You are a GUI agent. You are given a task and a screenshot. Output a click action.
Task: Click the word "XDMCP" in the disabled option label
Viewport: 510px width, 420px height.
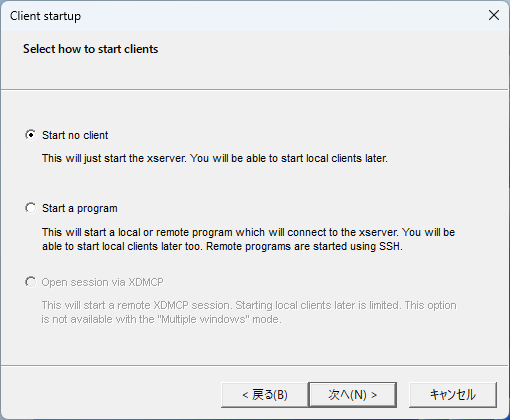pos(146,282)
